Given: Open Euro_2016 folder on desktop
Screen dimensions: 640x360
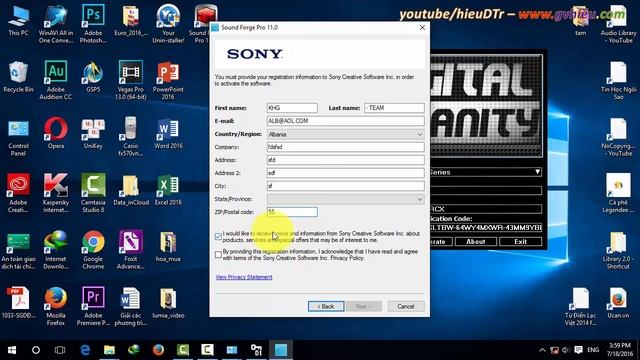Looking at the screenshot, I should pos(131,21).
